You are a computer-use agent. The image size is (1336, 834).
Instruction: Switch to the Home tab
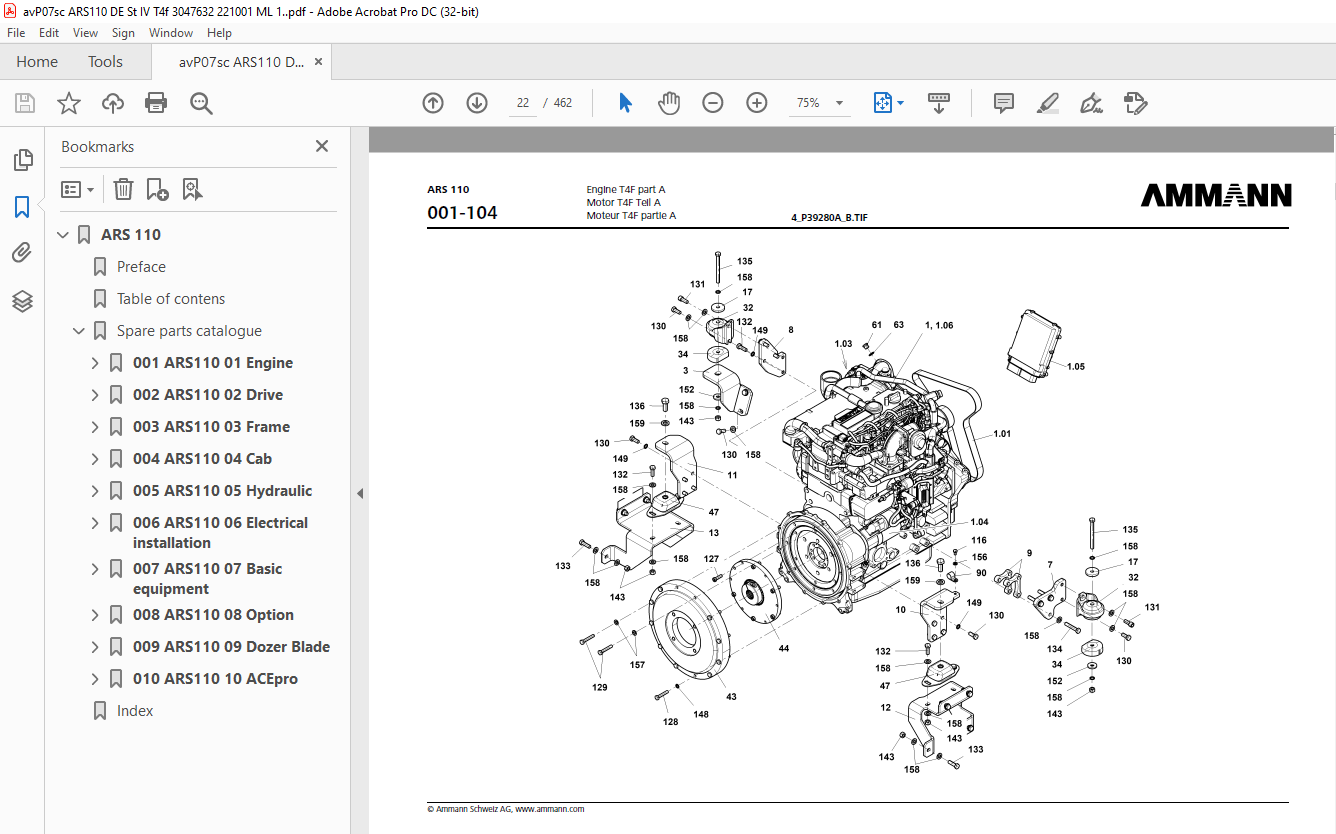click(37, 62)
